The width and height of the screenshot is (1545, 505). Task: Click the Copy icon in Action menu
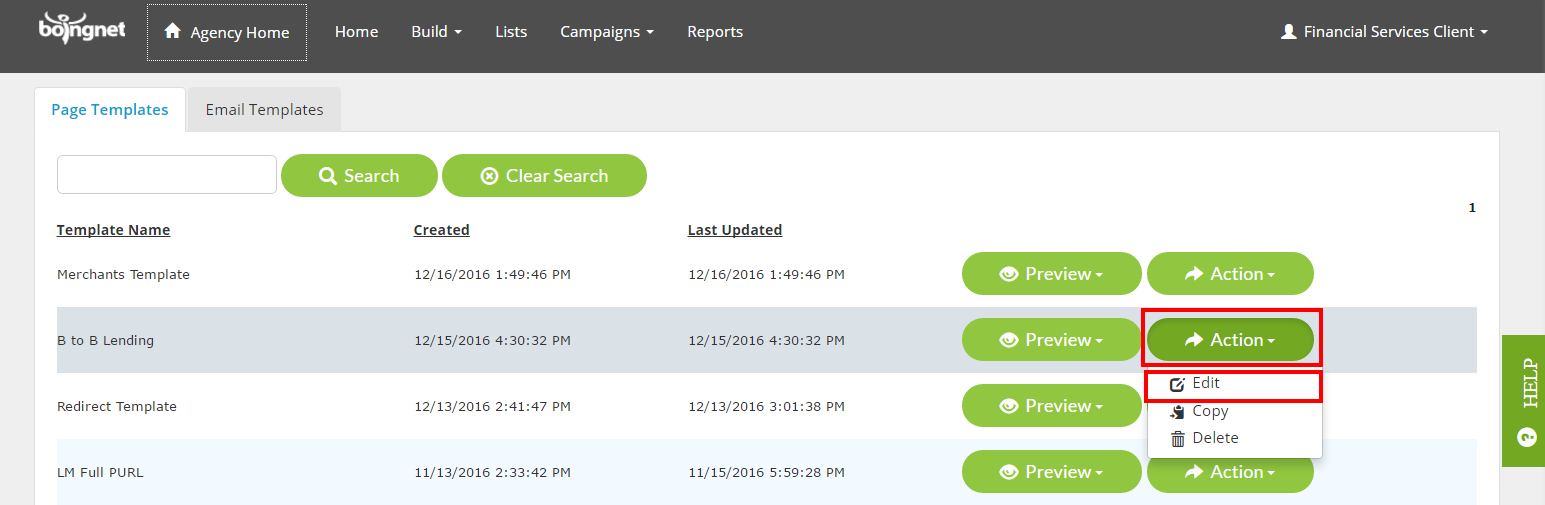tap(1178, 411)
